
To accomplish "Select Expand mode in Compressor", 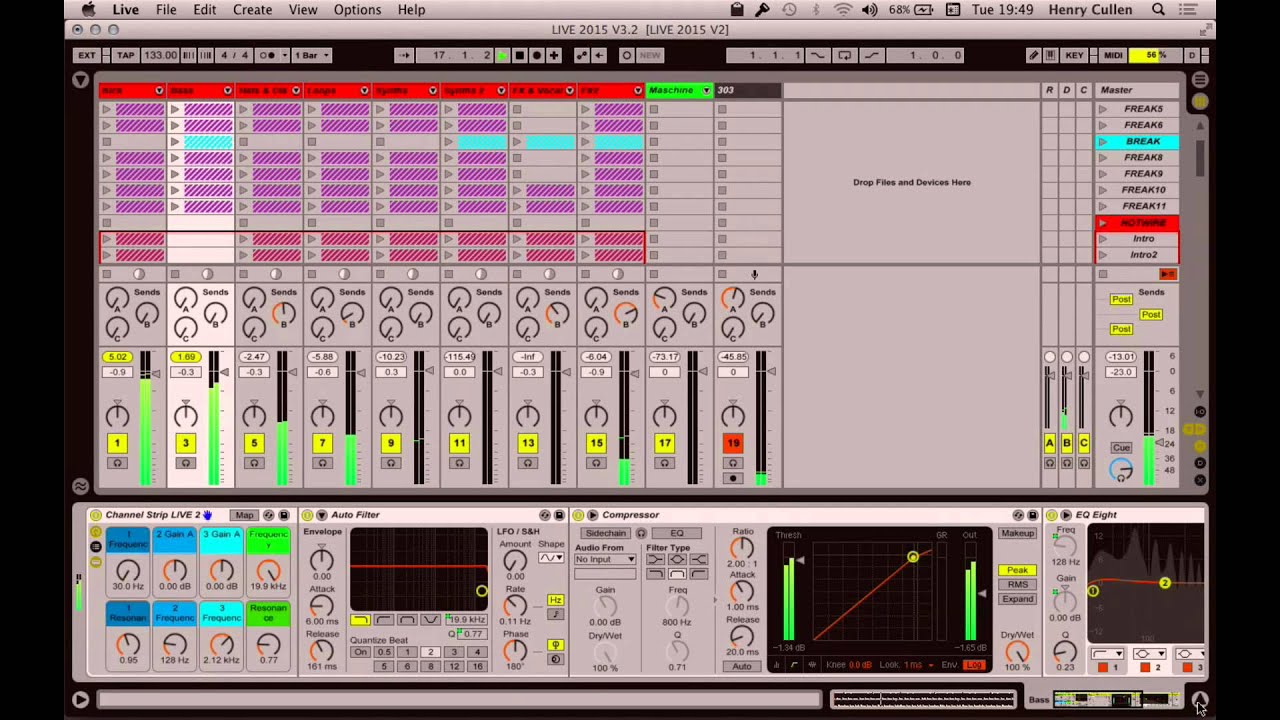I will tap(1017, 599).
